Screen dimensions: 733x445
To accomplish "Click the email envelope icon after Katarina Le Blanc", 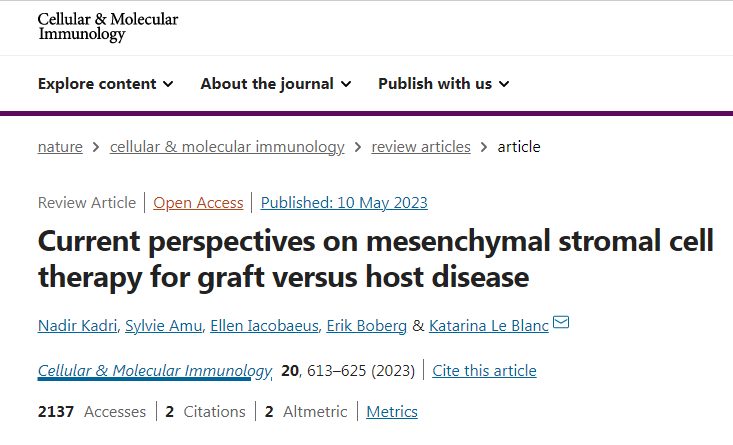I will click(561, 322).
